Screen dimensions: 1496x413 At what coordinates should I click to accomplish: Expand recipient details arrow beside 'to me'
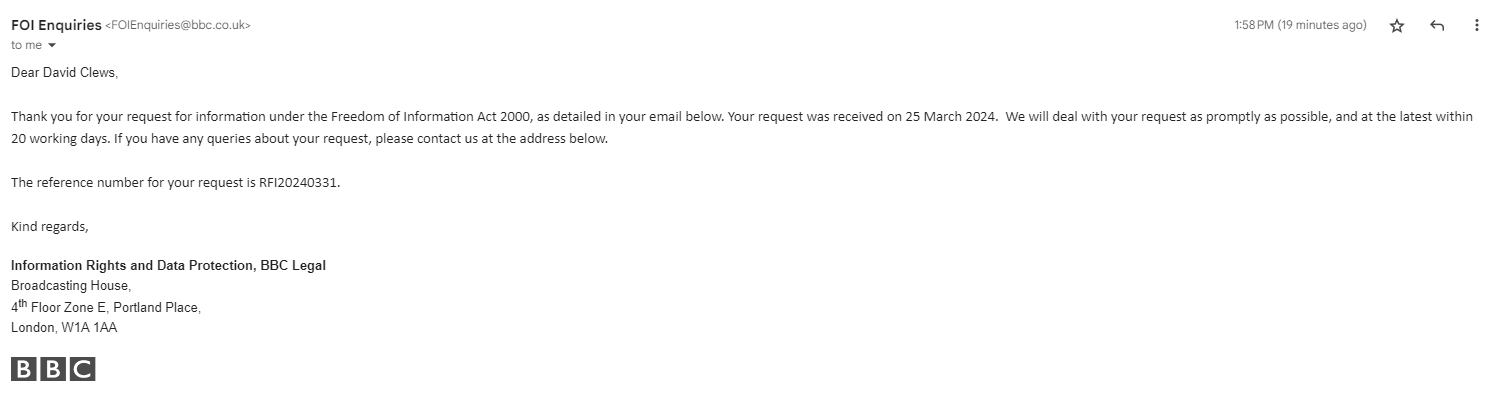[52, 46]
